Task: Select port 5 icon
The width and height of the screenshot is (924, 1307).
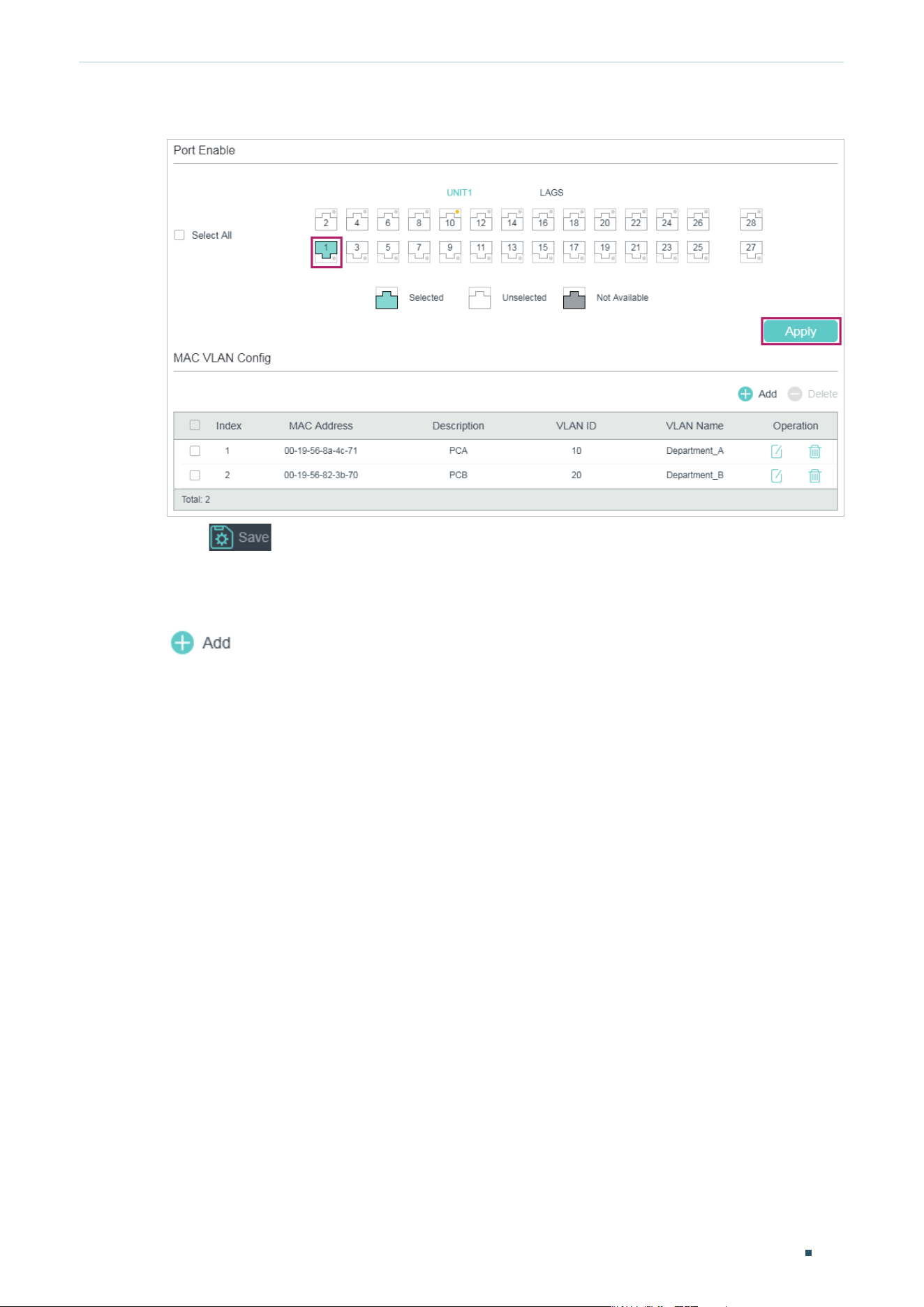Action: [388, 251]
